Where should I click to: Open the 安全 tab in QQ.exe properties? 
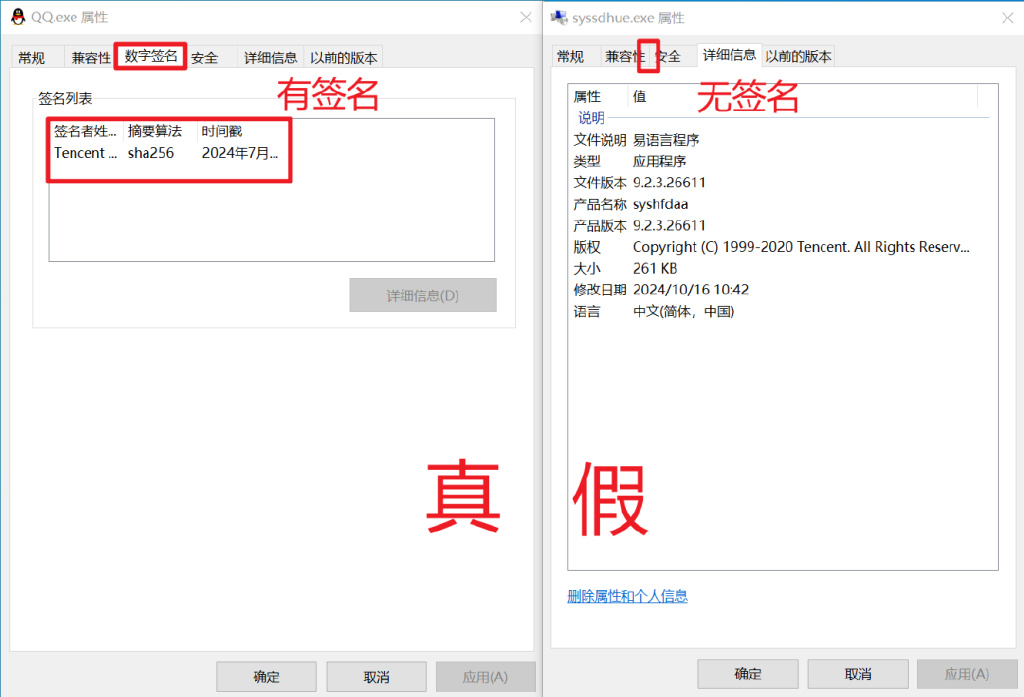tap(204, 58)
